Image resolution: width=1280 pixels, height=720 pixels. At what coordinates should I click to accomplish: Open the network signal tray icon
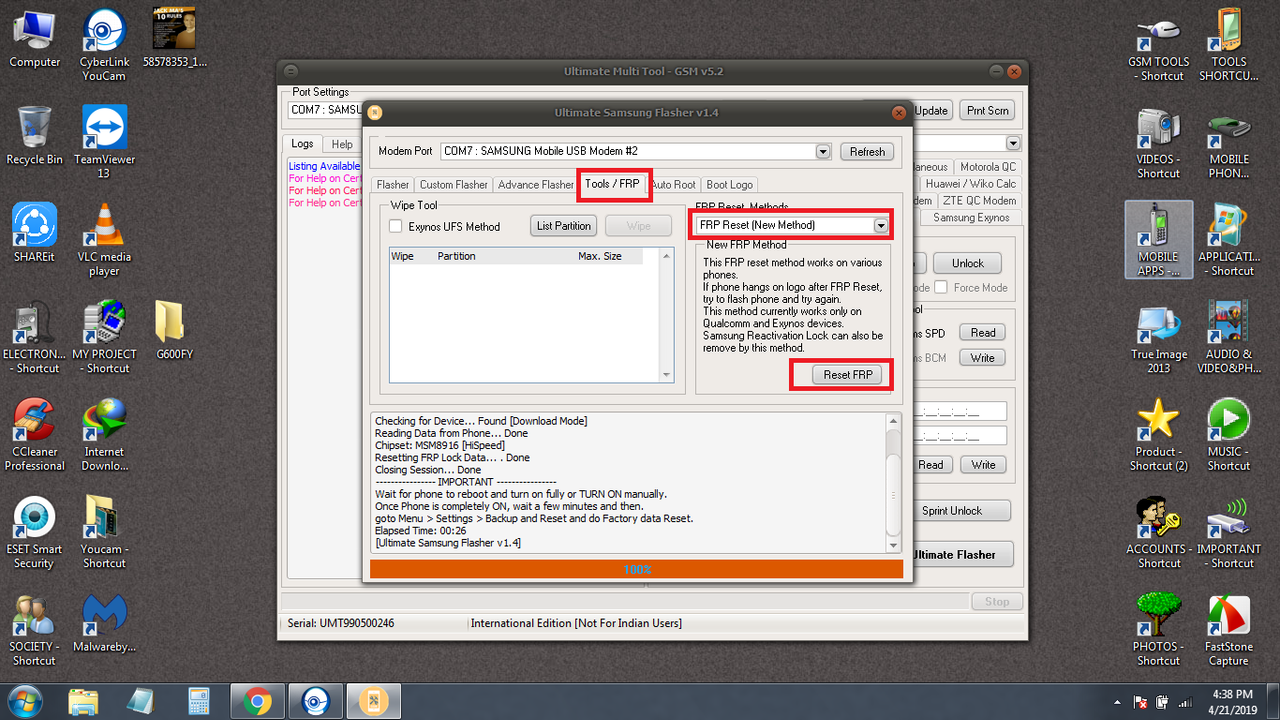(1187, 701)
